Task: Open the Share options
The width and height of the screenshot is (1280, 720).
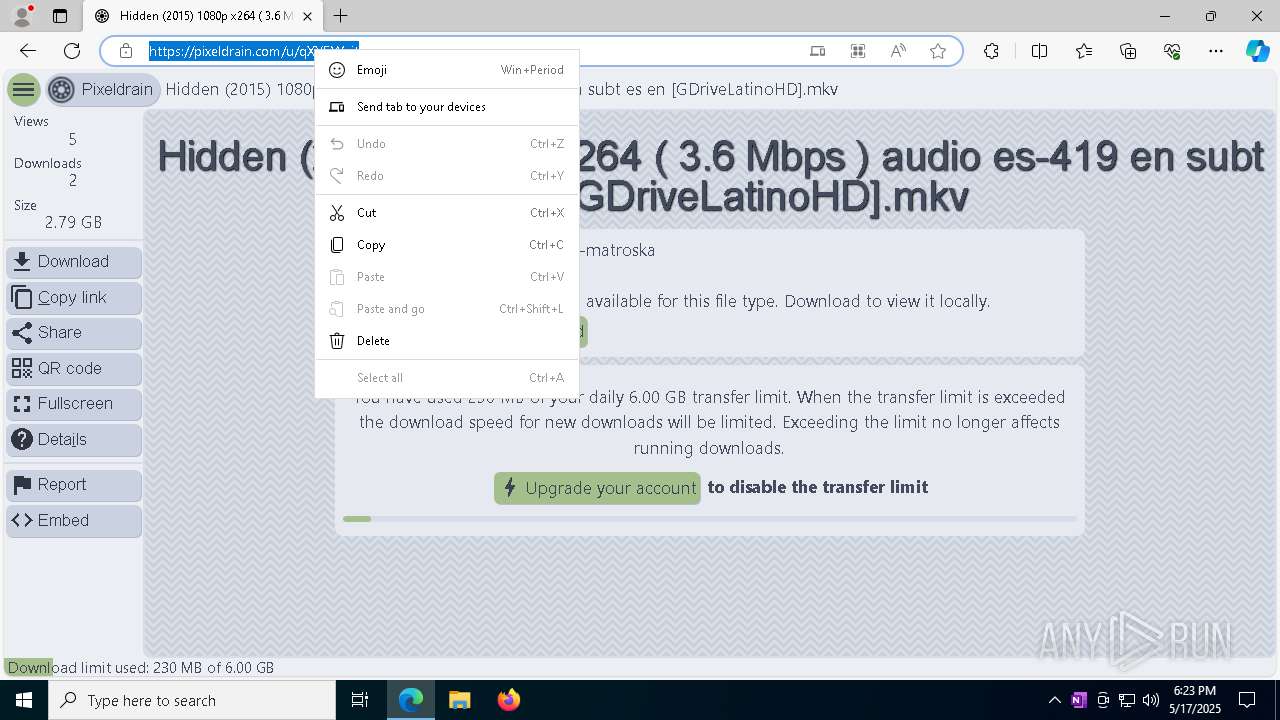Action: tap(74, 333)
